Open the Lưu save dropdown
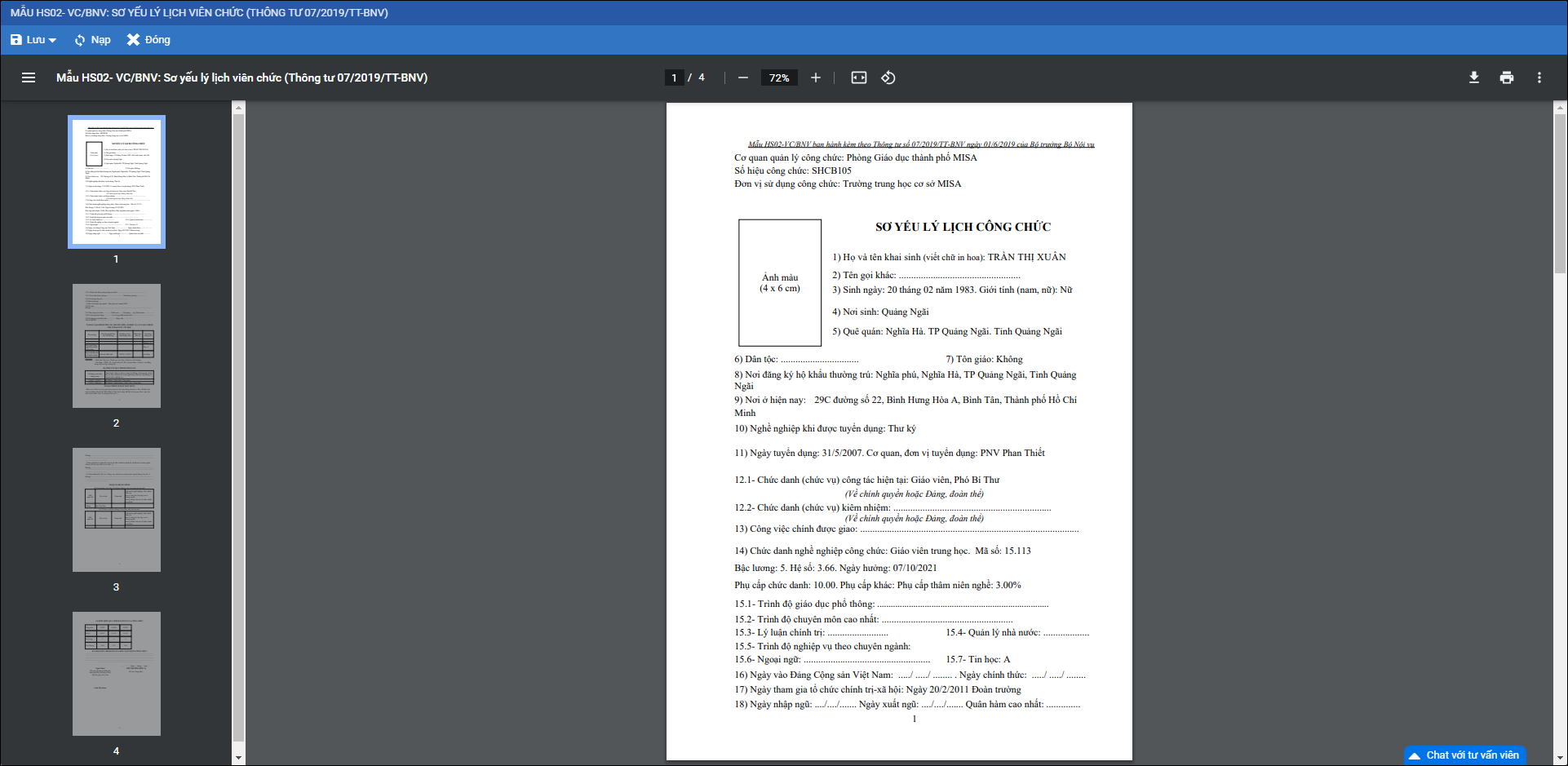The image size is (1568, 766). point(33,40)
